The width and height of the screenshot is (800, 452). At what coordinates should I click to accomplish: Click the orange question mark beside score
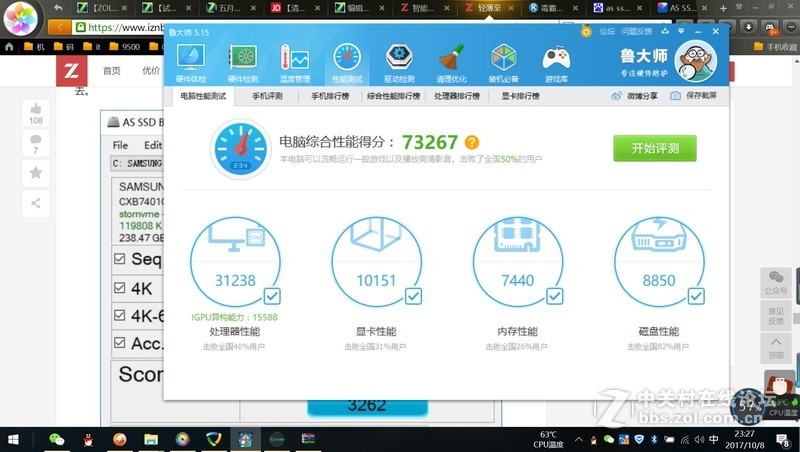click(x=472, y=142)
